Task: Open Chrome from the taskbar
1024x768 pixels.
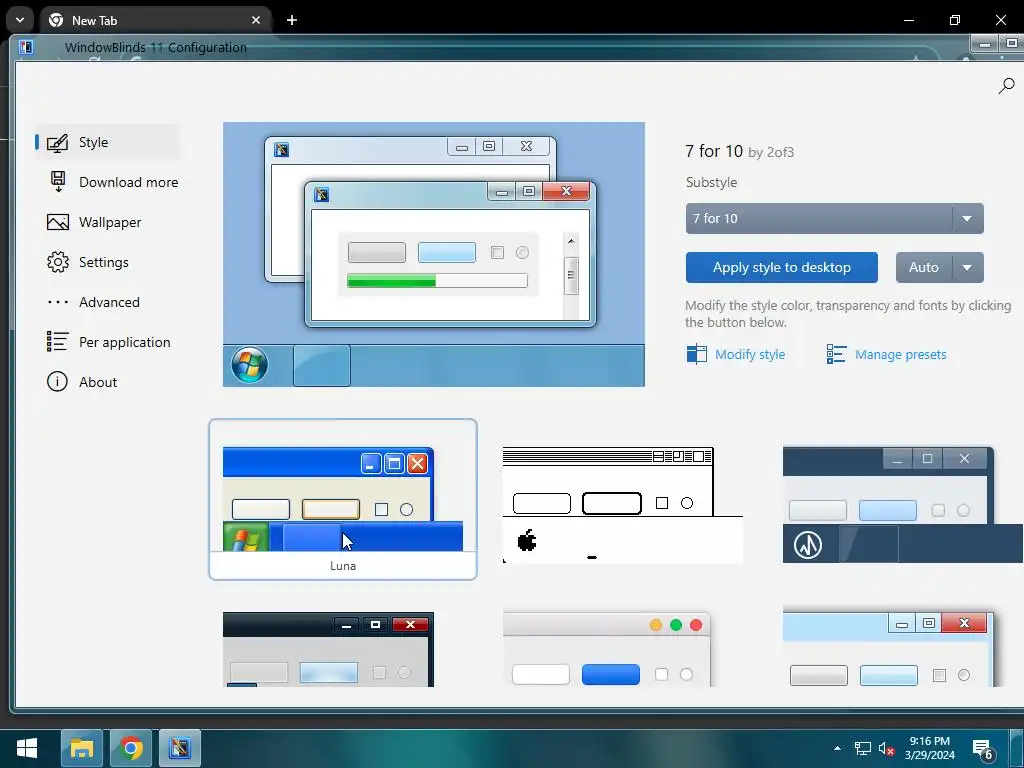Action: click(x=131, y=748)
